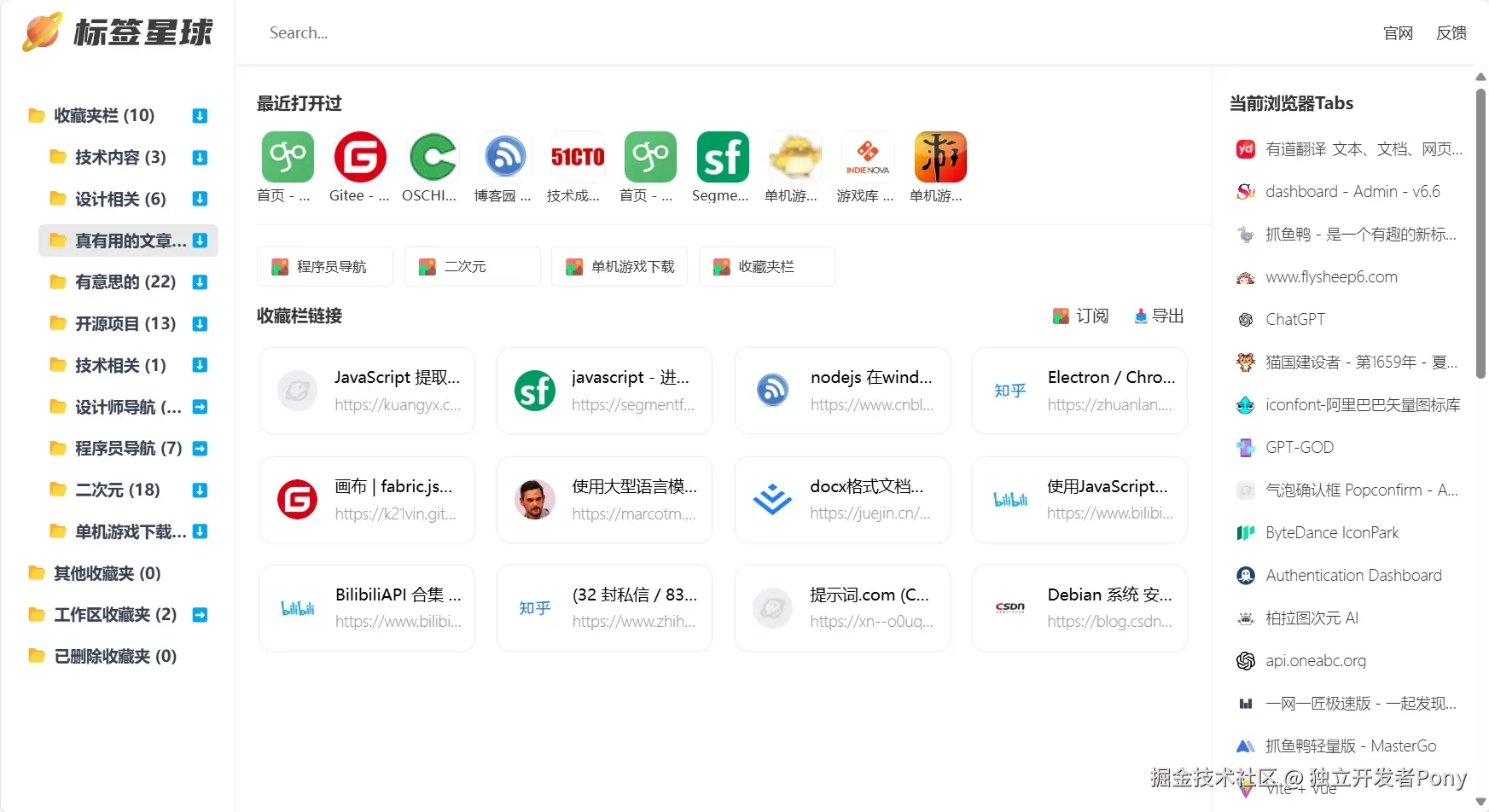This screenshot has width=1489, height=812.
Task: Open the Gitee recent site icon
Action: [x=360, y=157]
